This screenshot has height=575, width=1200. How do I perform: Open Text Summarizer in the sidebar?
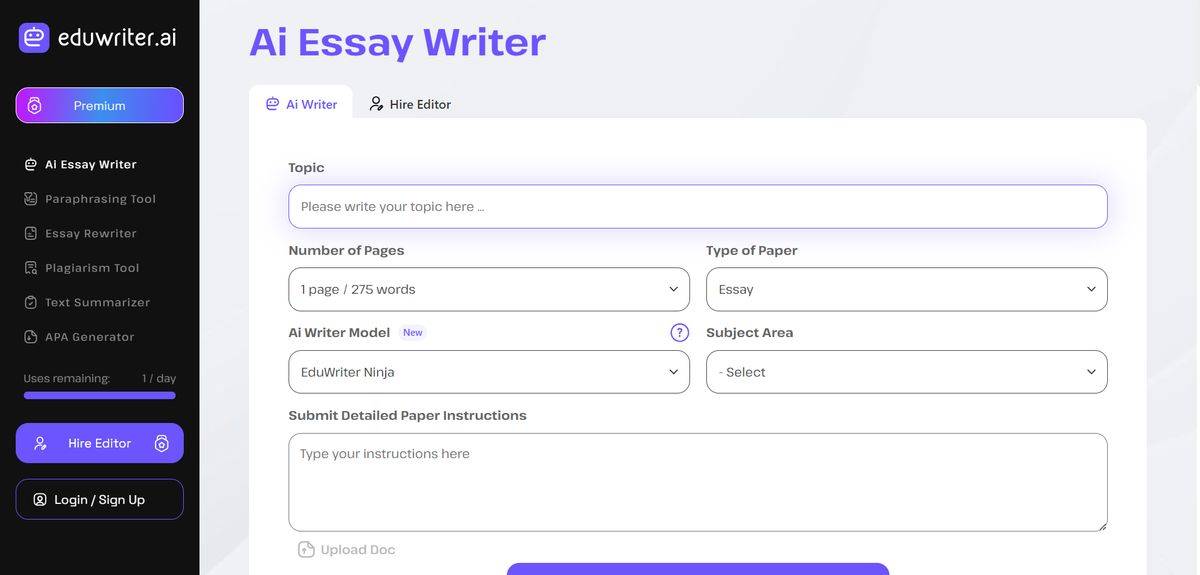87,302
